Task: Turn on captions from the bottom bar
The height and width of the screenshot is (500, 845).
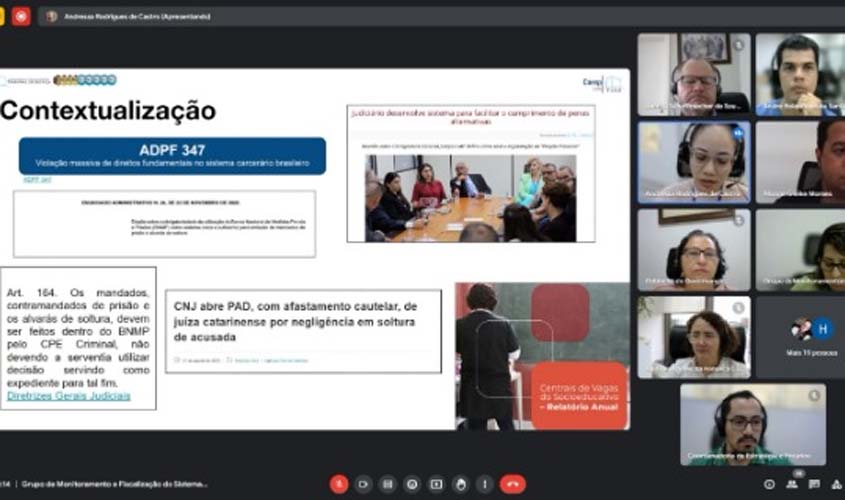Action: coord(387,484)
